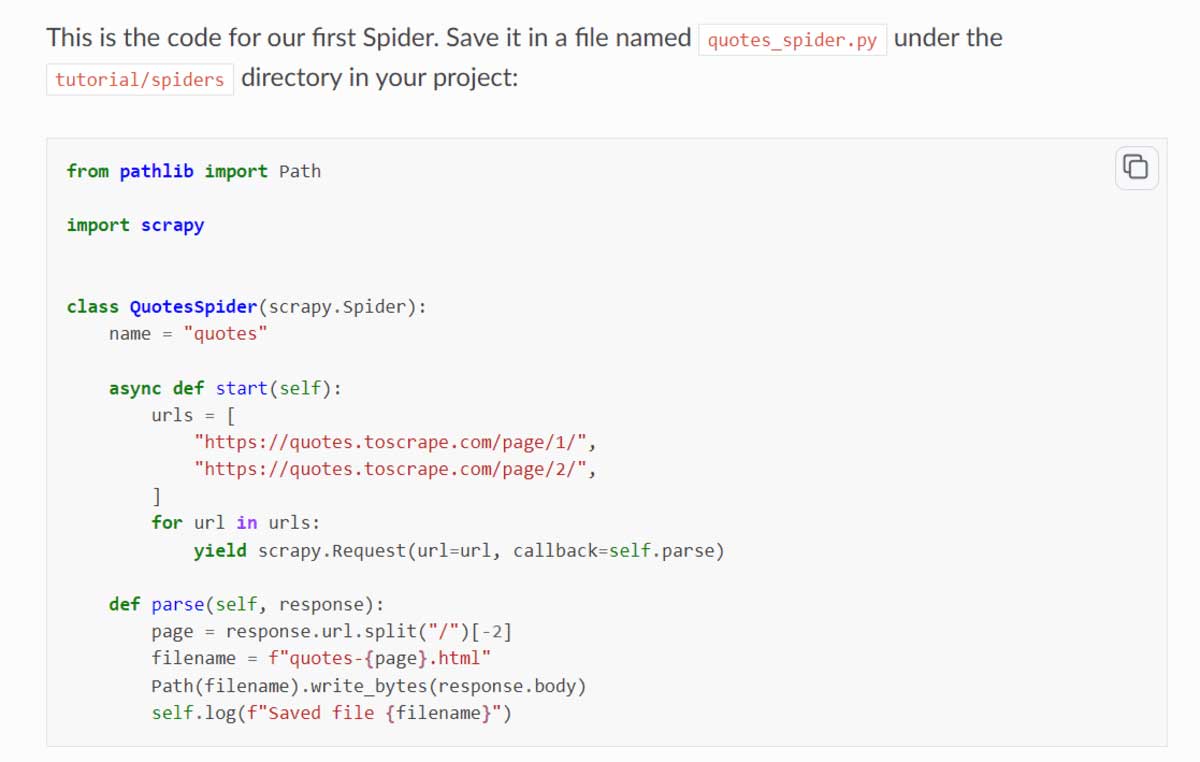Click the QuotesSpider class name
This screenshot has width=1200, height=762.
coord(193,306)
